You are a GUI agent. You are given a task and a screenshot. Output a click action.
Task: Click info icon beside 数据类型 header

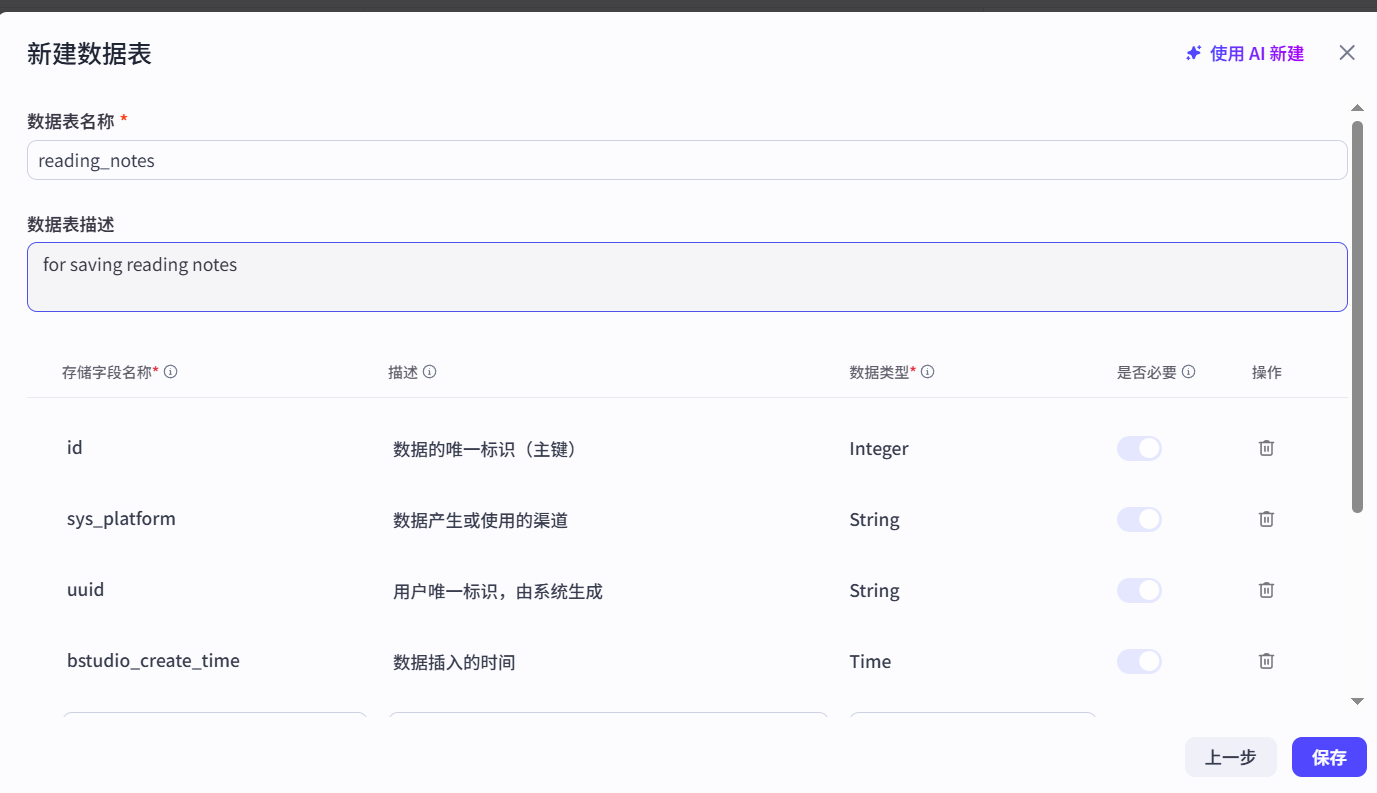pyautogui.click(x=928, y=372)
